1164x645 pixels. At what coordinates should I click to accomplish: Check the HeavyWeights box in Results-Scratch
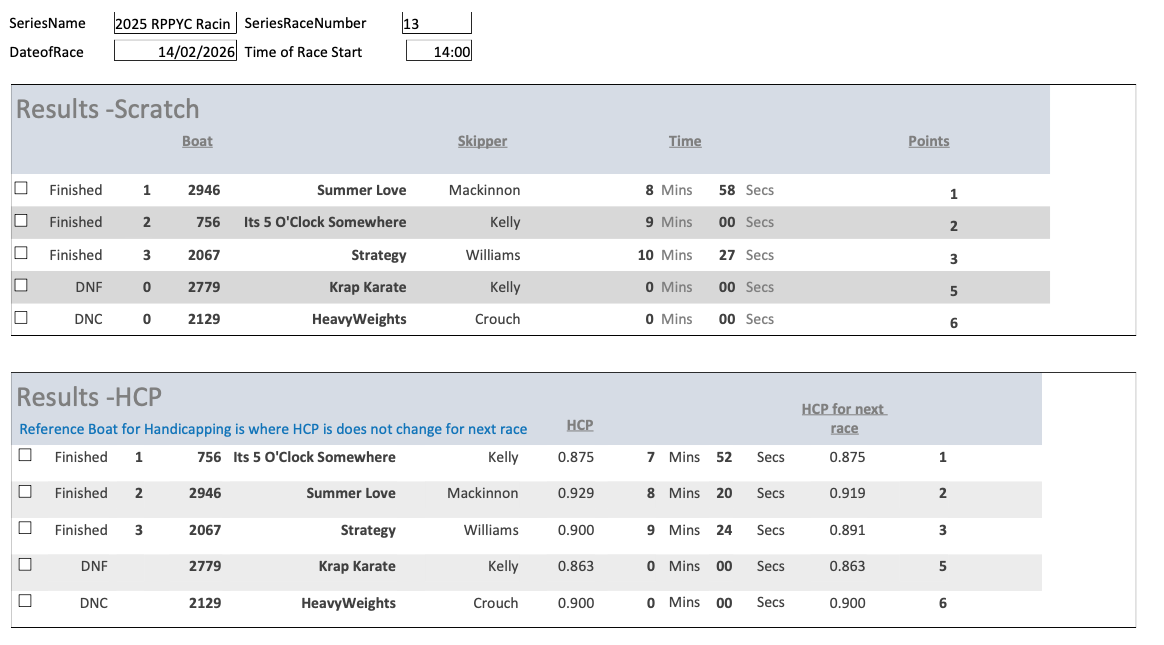tap(21, 318)
